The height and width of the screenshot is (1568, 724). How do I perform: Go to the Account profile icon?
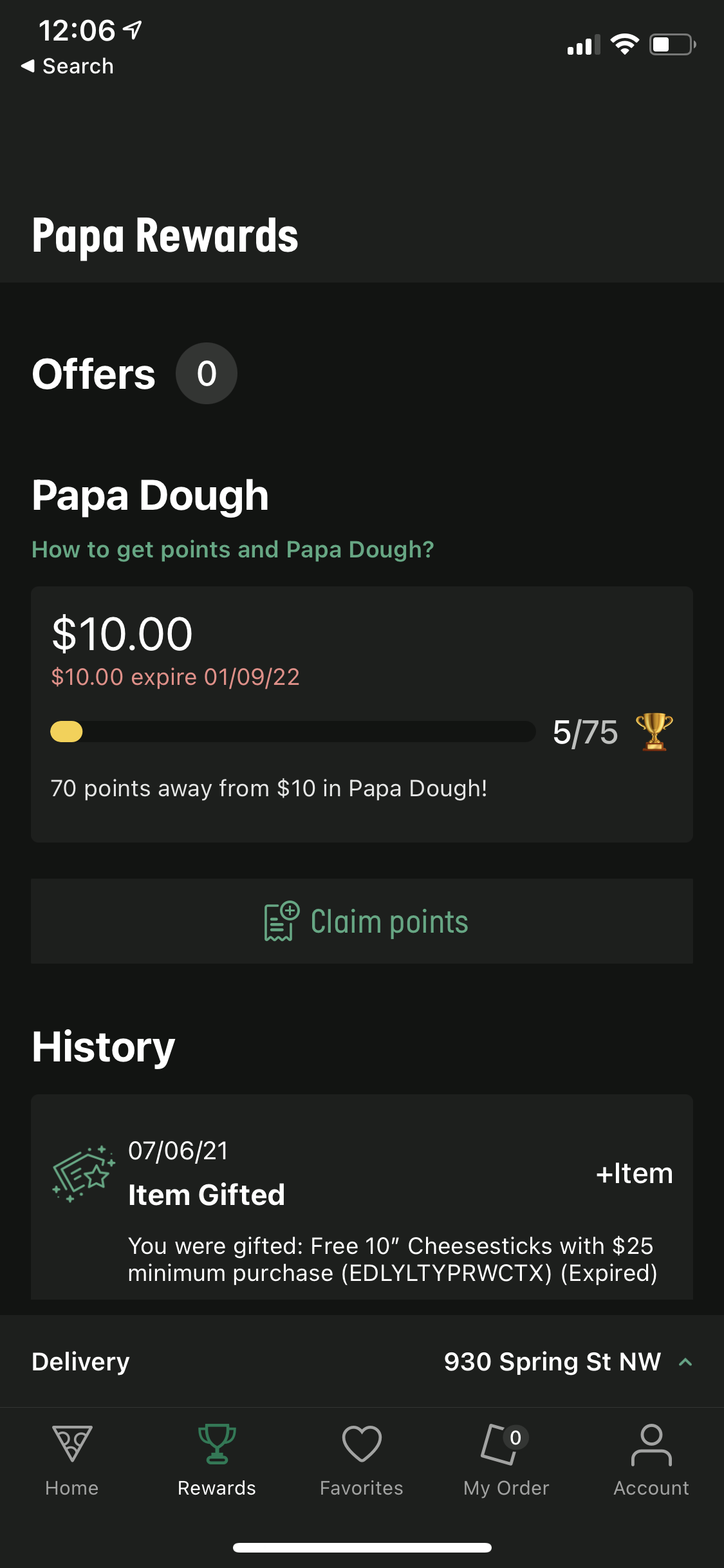coord(651,1444)
